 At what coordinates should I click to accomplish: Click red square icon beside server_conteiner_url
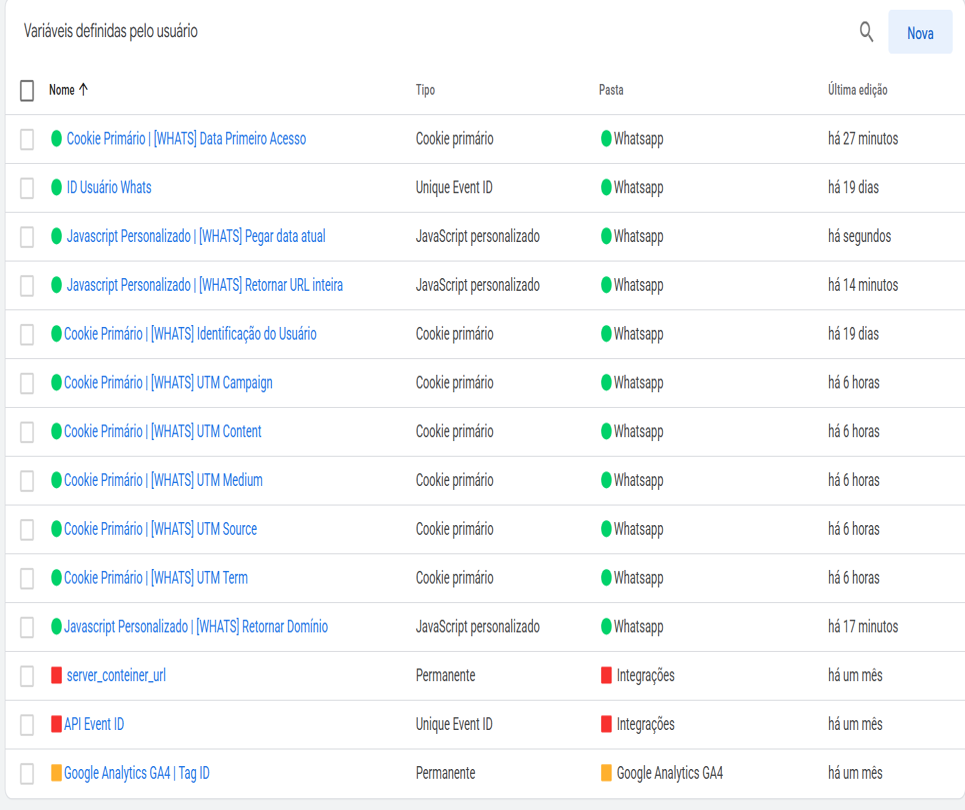point(57,676)
